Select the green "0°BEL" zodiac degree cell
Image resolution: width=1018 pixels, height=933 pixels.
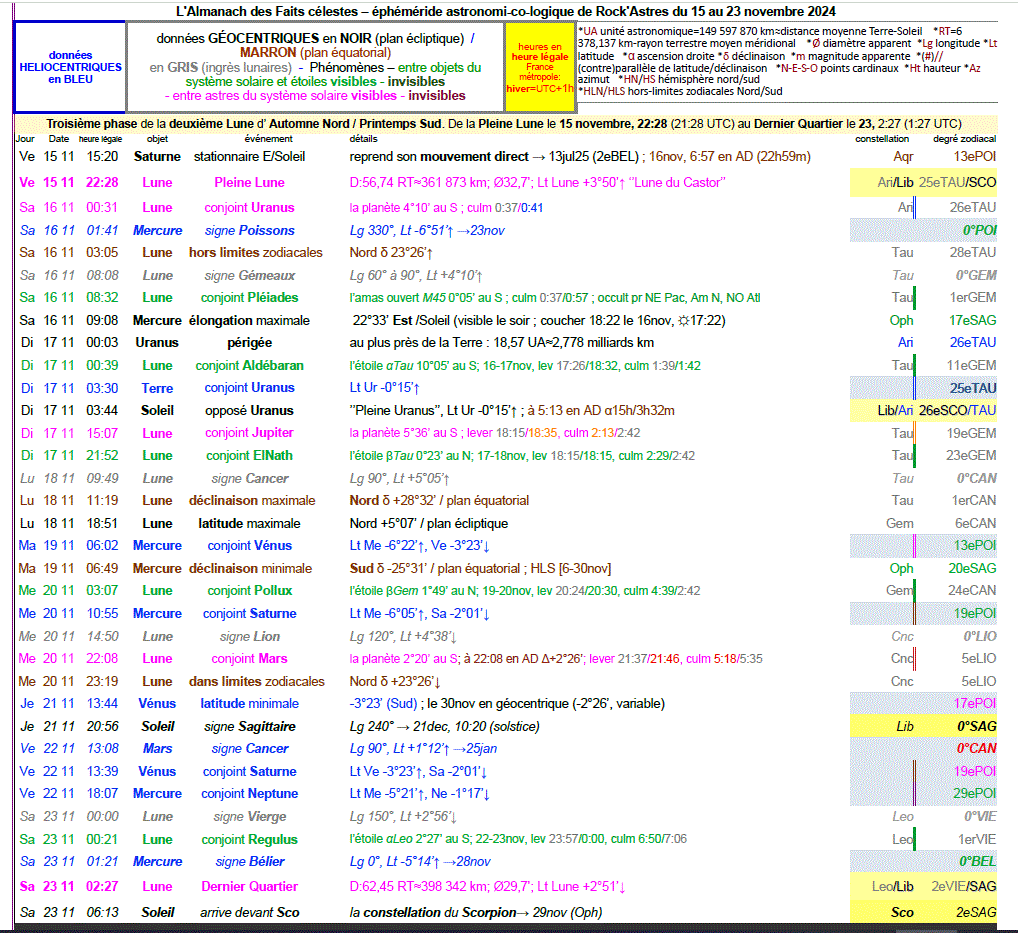pyautogui.click(x=978, y=862)
